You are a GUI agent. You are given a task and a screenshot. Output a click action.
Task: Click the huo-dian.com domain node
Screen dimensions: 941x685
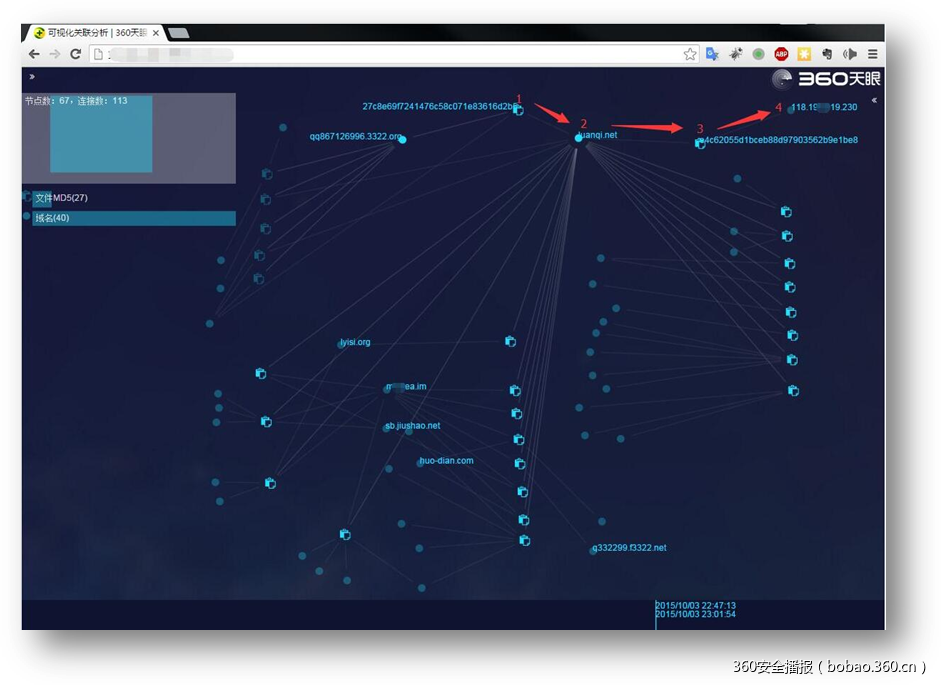pyautogui.click(x=421, y=463)
